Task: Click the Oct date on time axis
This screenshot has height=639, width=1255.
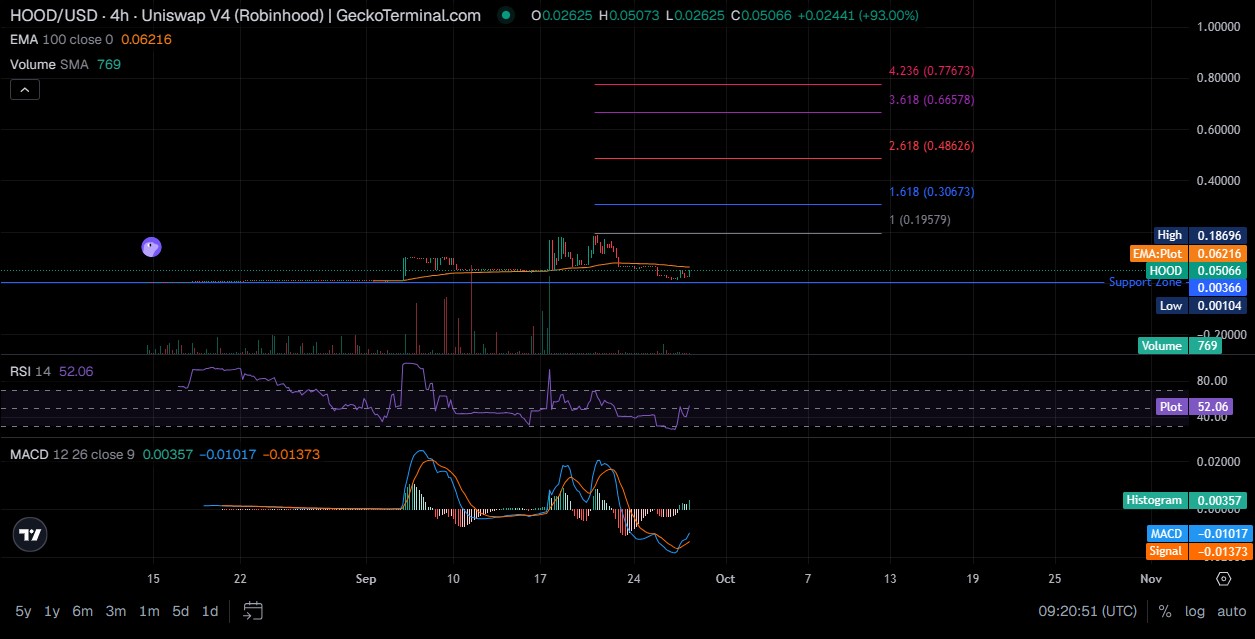Action: (x=726, y=578)
